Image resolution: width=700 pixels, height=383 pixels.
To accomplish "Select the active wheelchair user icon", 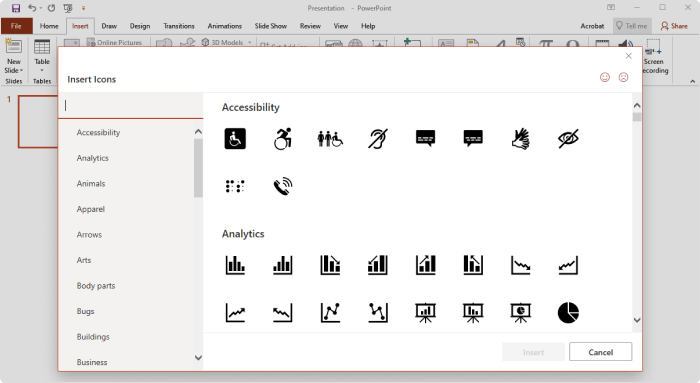I will pyautogui.click(x=283, y=138).
